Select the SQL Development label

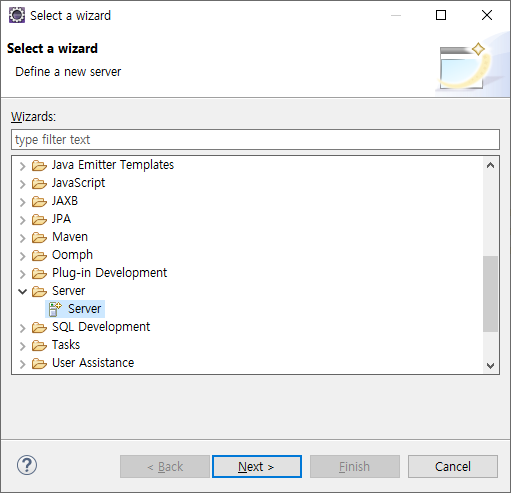point(101,327)
